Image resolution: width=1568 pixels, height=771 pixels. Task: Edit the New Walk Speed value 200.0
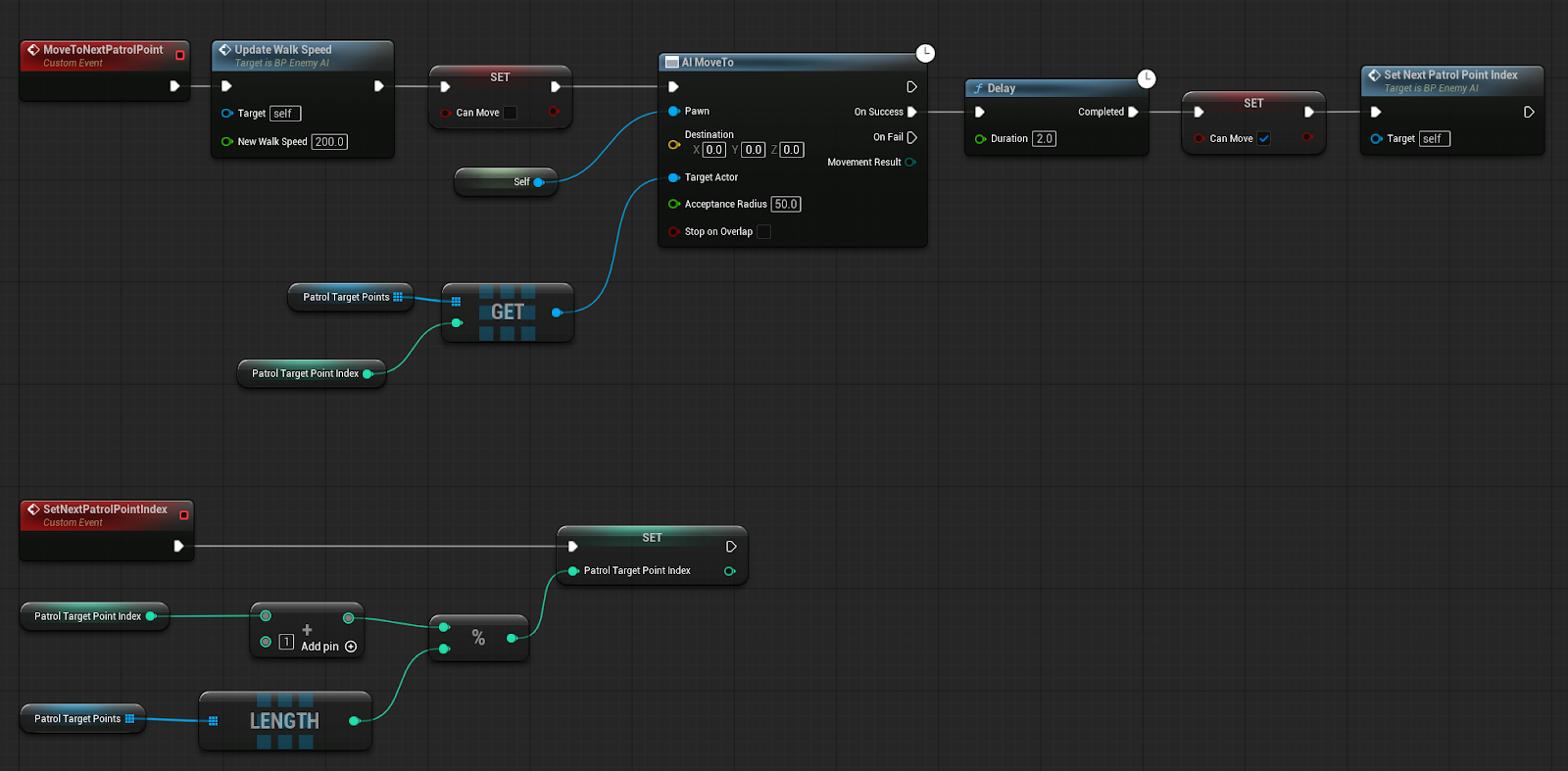(329, 142)
